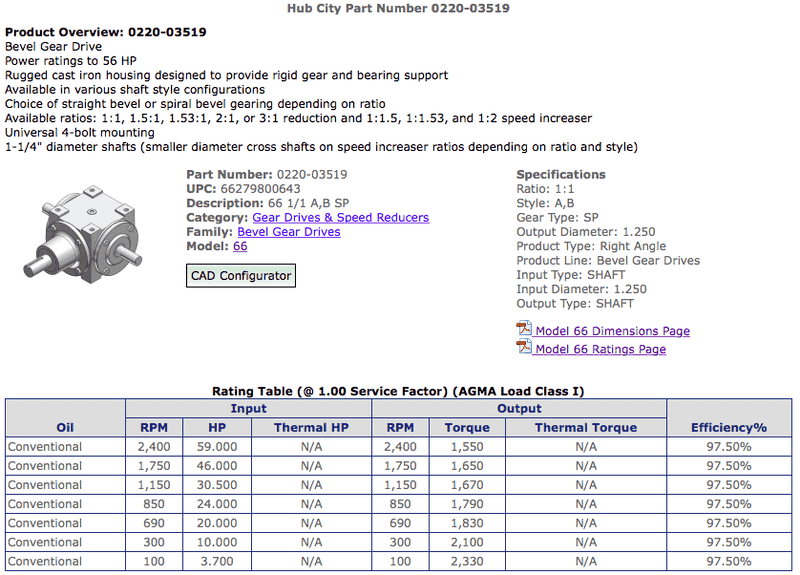Click the Thermal Torque column header
The image size is (800, 575).
click(586, 428)
